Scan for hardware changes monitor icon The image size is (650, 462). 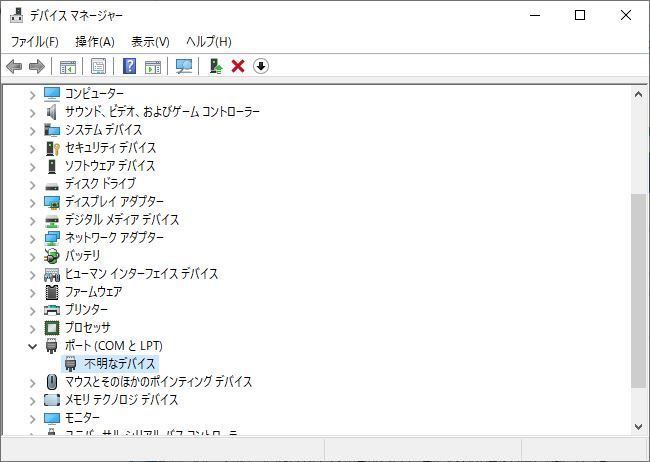click(184, 66)
